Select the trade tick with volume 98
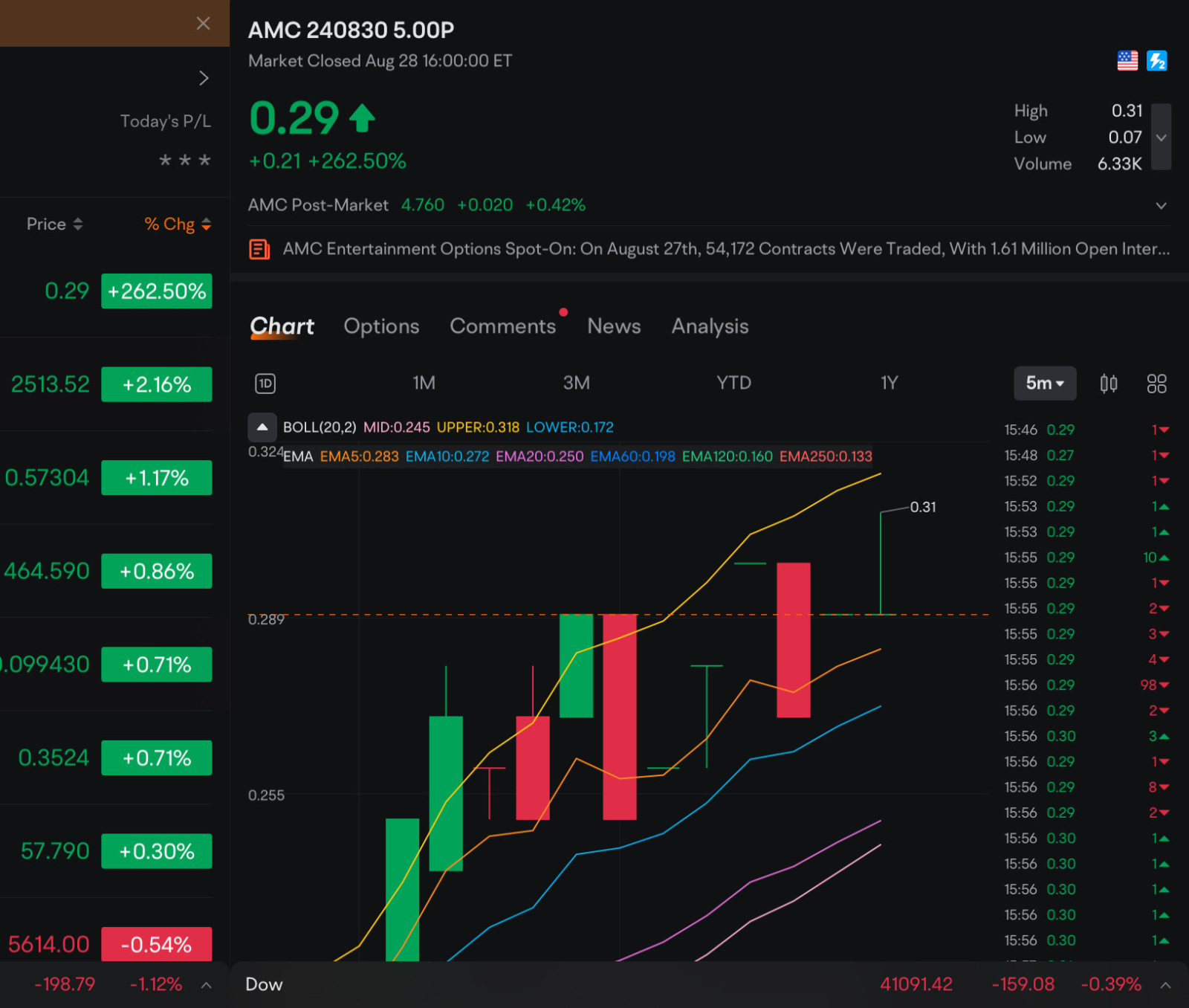The height and width of the screenshot is (1008, 1189). point(1086,685)
